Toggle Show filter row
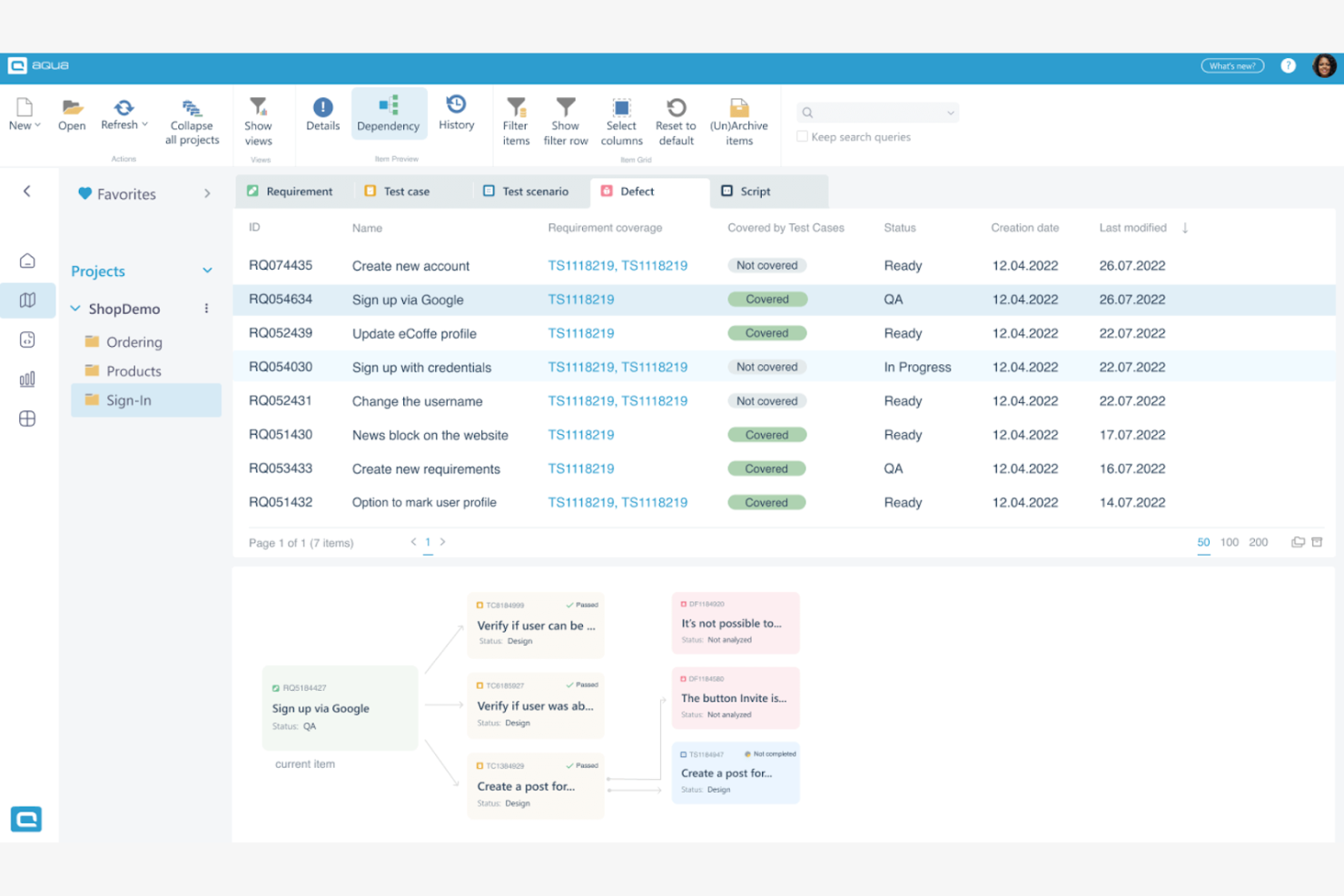This screenshot has height=896, width=1344. [566, 122]
